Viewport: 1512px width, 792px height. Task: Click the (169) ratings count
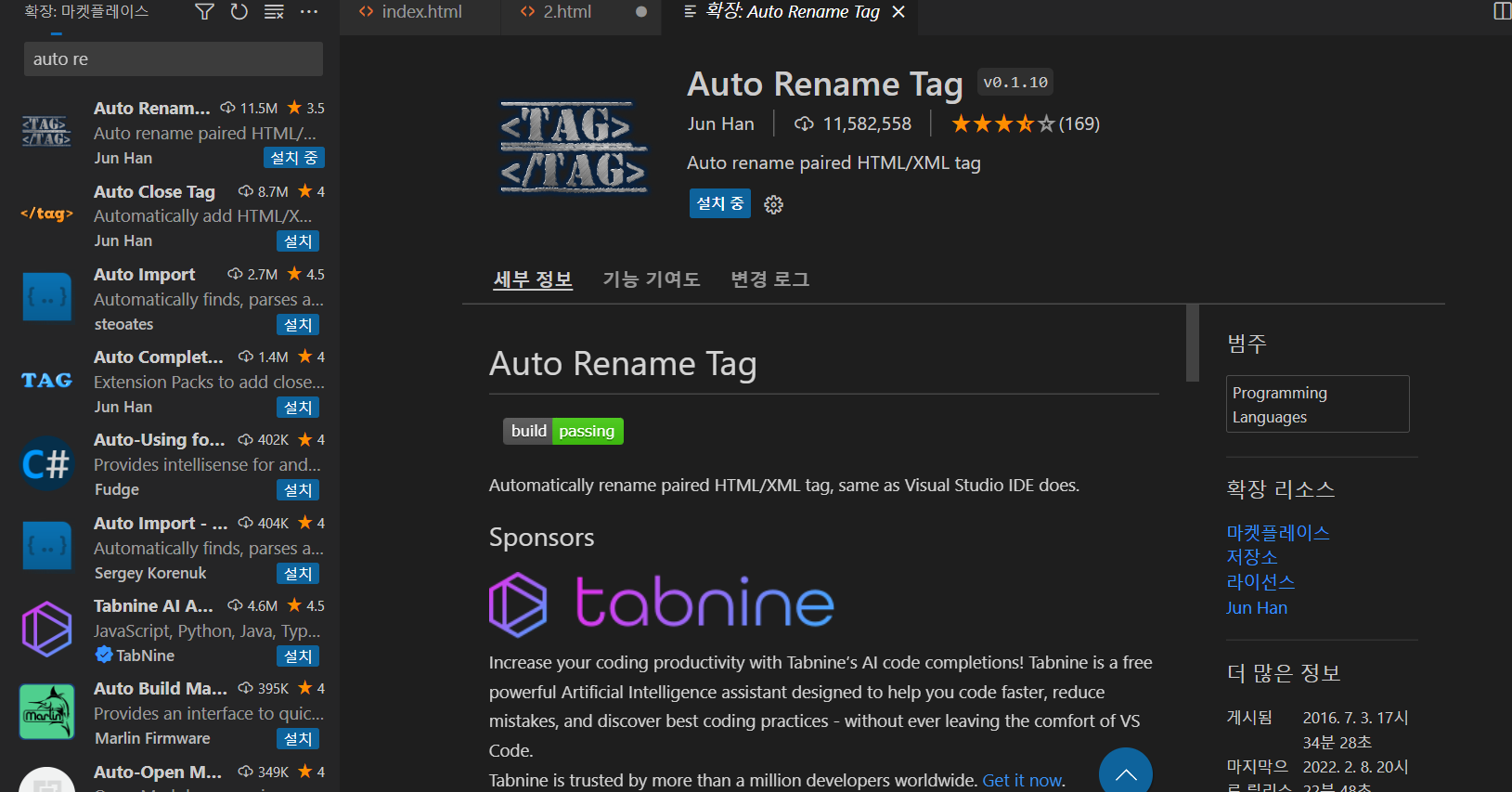point(1079,123)
